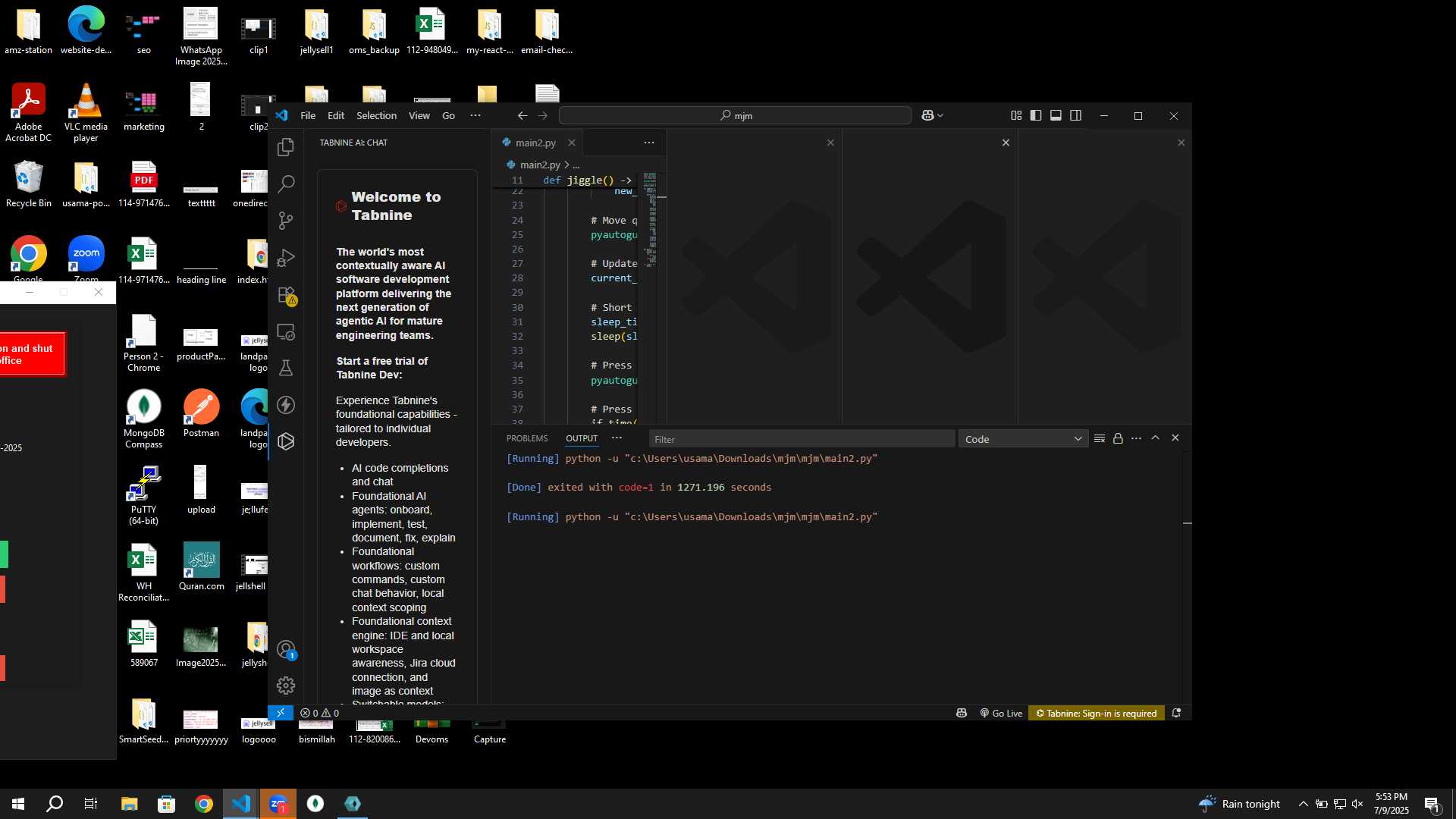Start Go Live server

[x=1001, y=713]
